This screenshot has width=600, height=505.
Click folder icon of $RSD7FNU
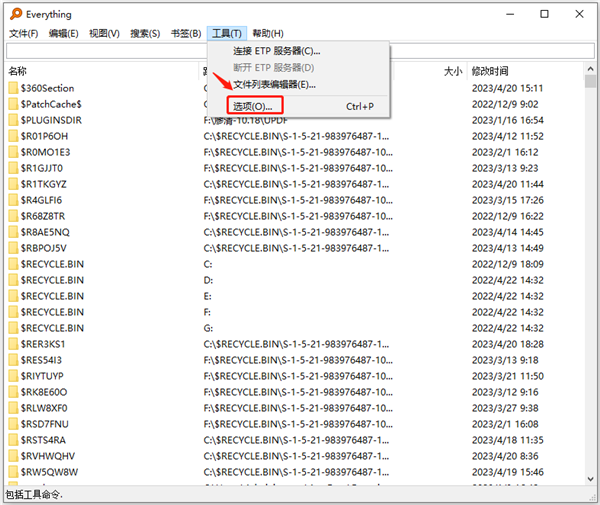click(13, 424)
